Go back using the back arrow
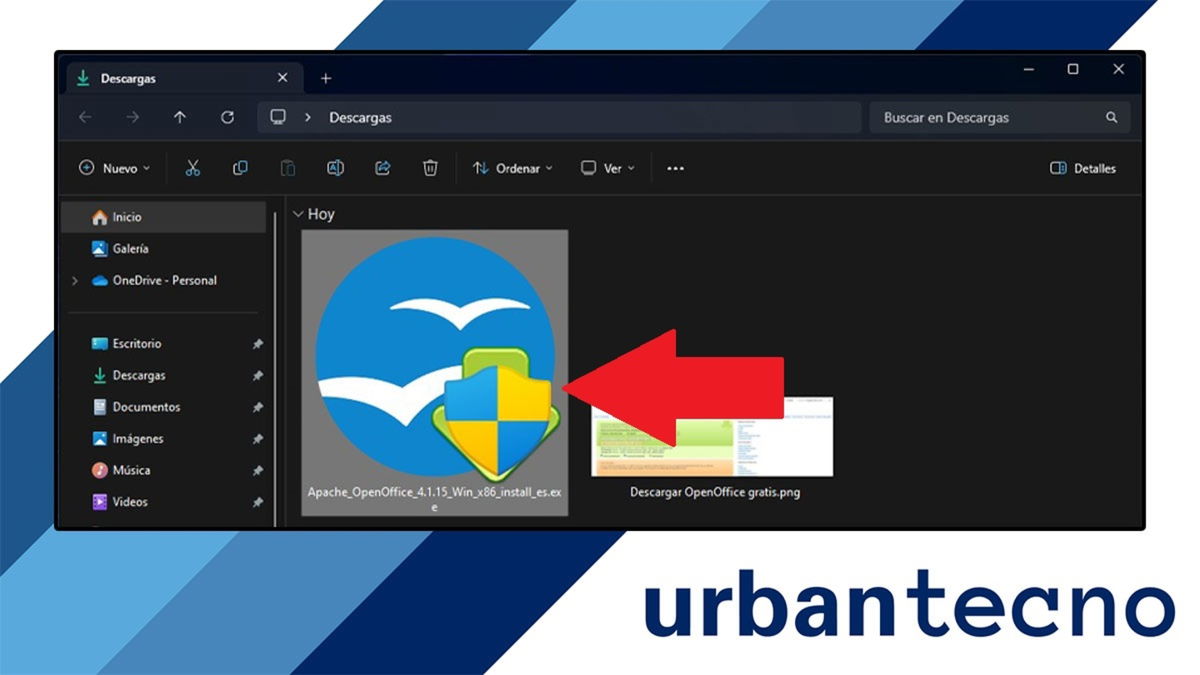The height and width of the screenshot is (675, 1200). coord(85,116)
